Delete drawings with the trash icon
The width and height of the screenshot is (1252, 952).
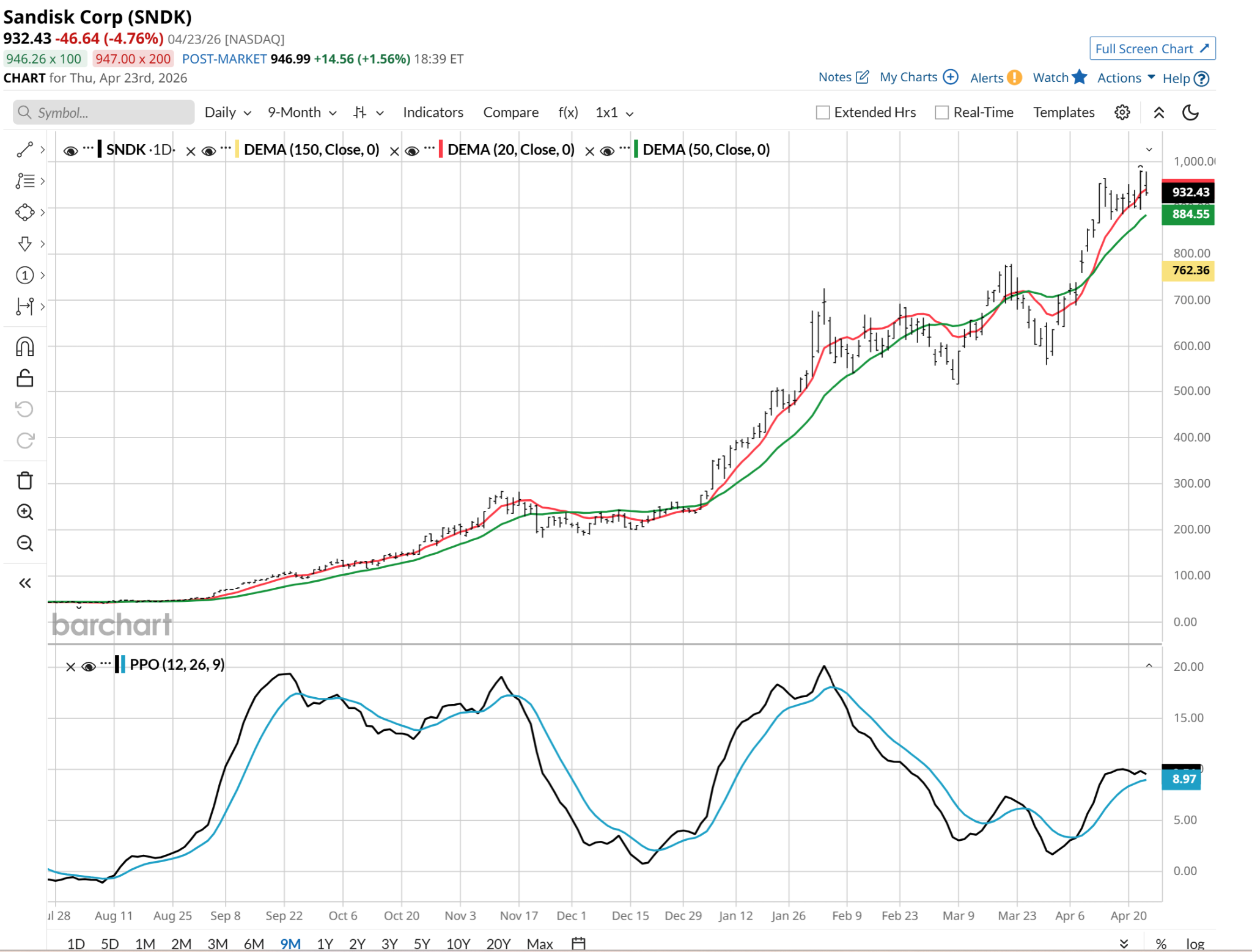24,481
